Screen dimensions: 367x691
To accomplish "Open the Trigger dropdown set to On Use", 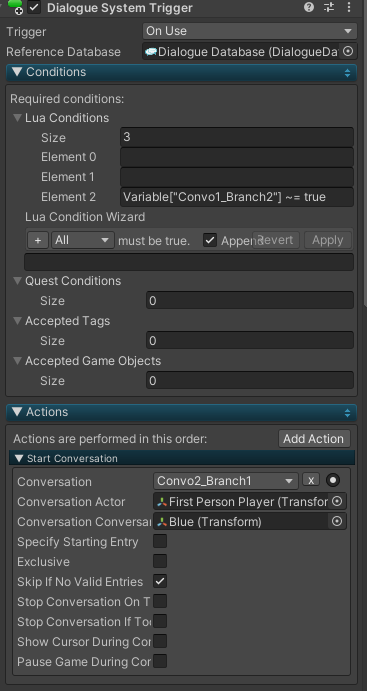I will point(250,31).
